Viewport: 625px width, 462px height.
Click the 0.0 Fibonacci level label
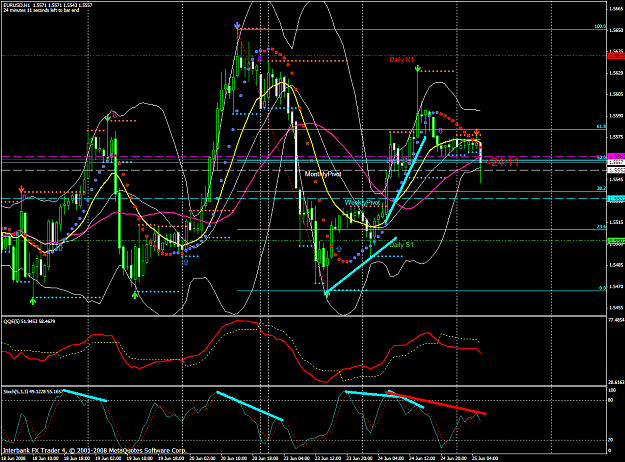603,288
